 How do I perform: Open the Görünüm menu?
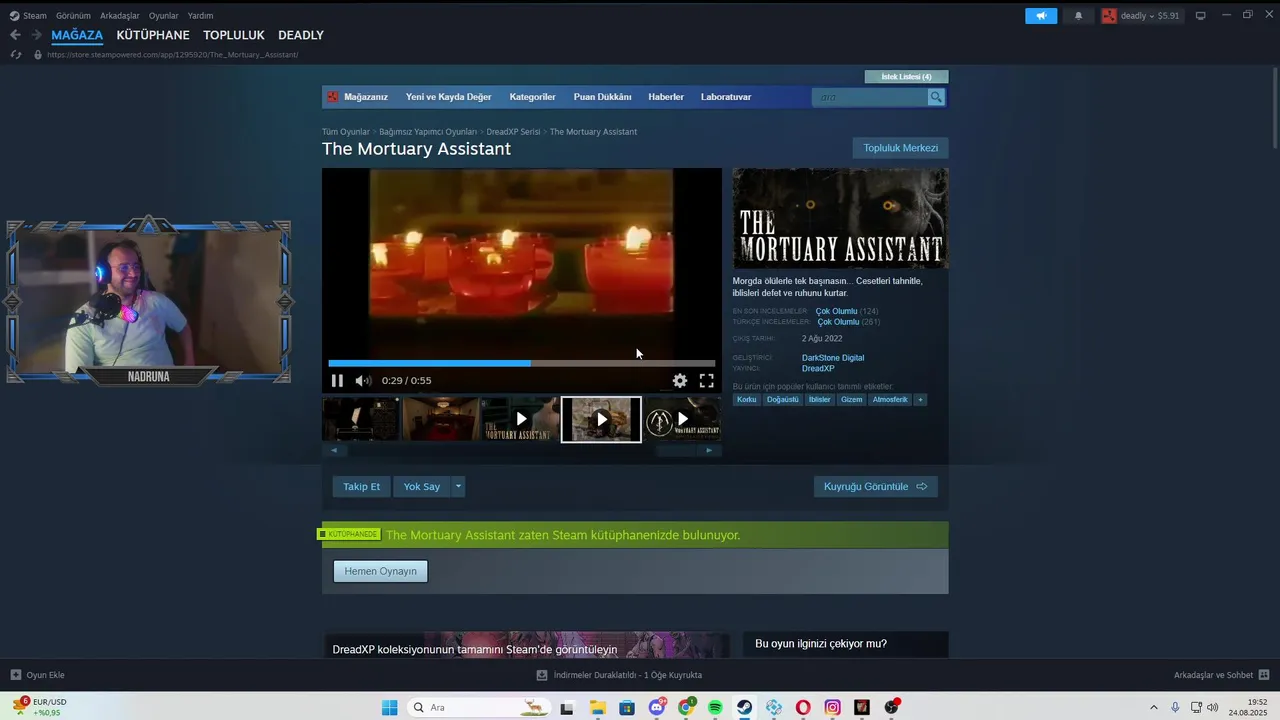(x=73, y=16)
